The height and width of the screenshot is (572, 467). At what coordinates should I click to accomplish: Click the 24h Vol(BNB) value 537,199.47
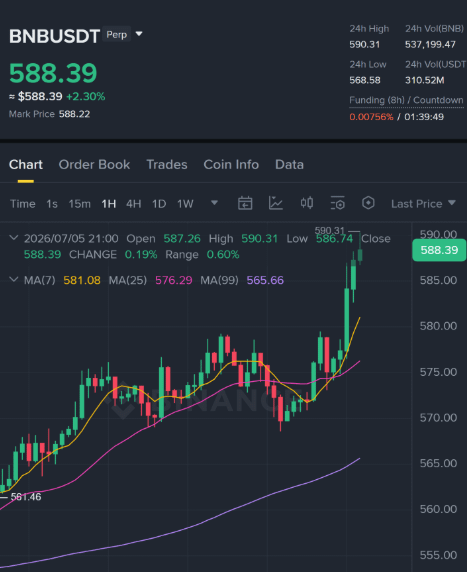pyautogui.click(x=430, y=45)
